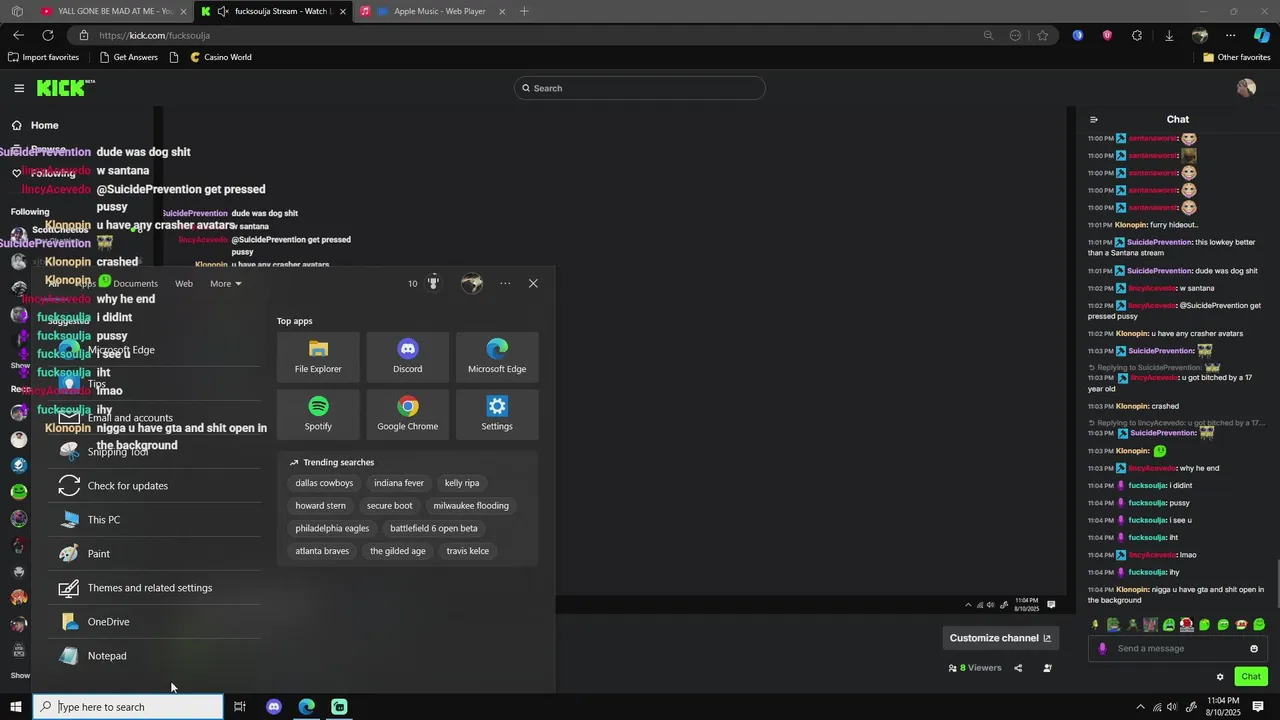Open File Explorer from Top apps

pyautogui.click(x=318, y=357)
